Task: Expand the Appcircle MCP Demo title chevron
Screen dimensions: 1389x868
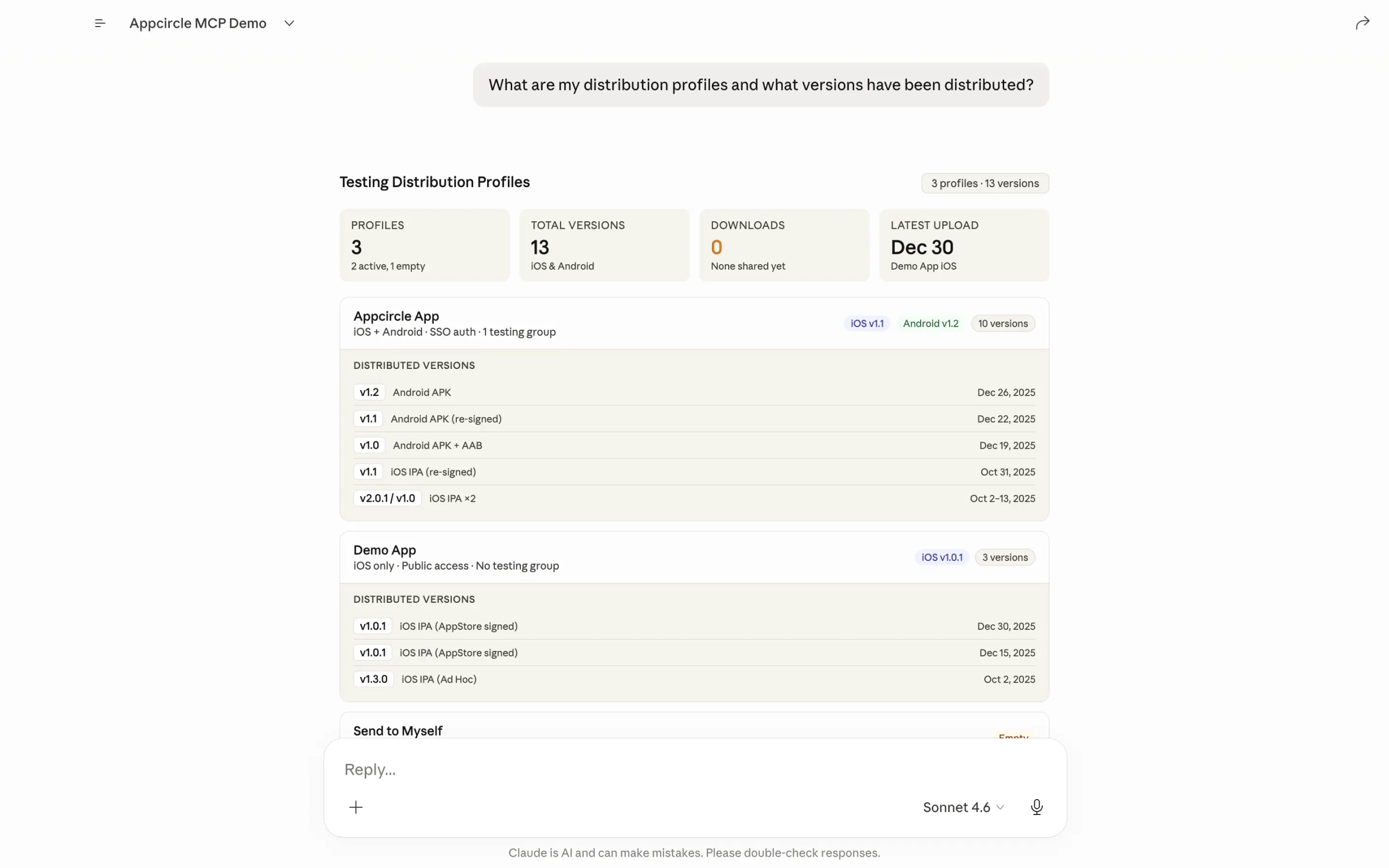Action: [x=289, y=23]
